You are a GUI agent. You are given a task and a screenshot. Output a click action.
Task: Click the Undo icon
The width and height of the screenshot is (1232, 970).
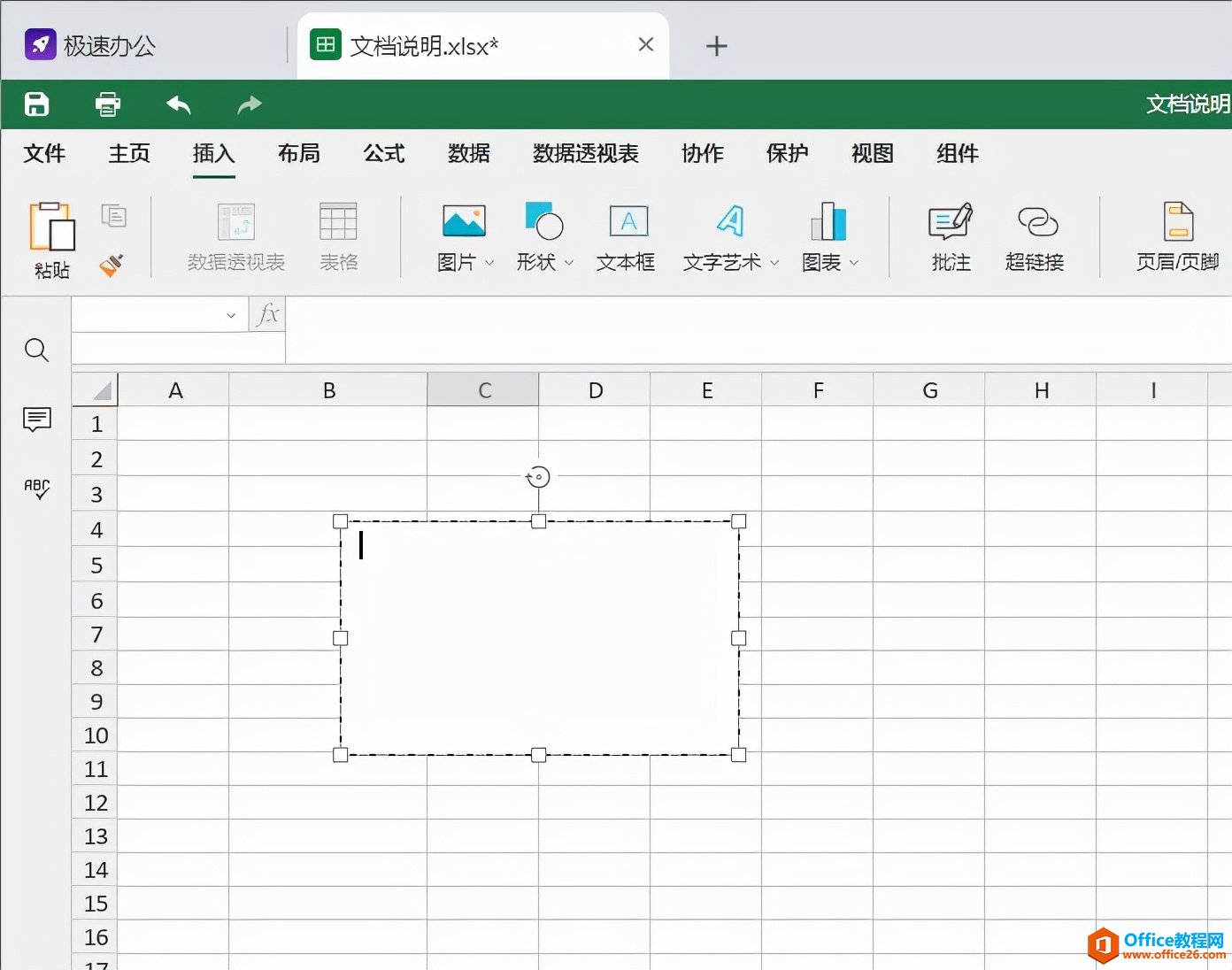(177, 104)
